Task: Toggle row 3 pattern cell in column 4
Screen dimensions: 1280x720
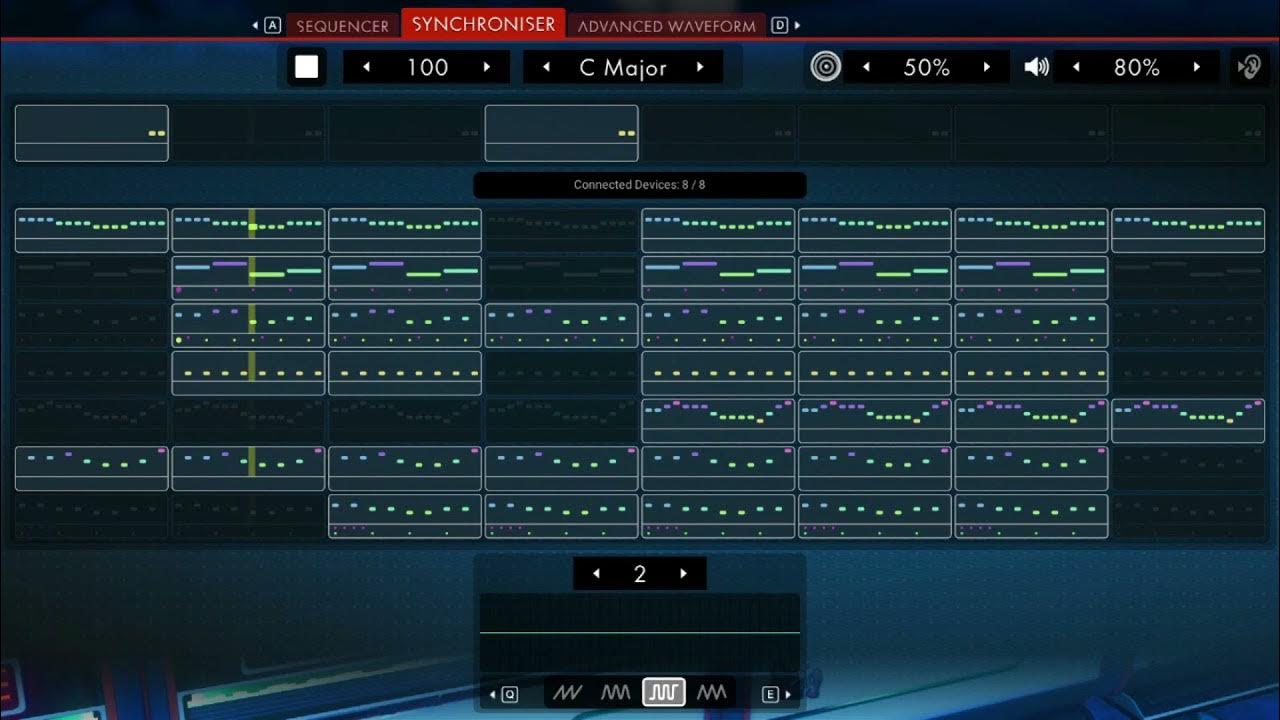Action: click(561, 325)
